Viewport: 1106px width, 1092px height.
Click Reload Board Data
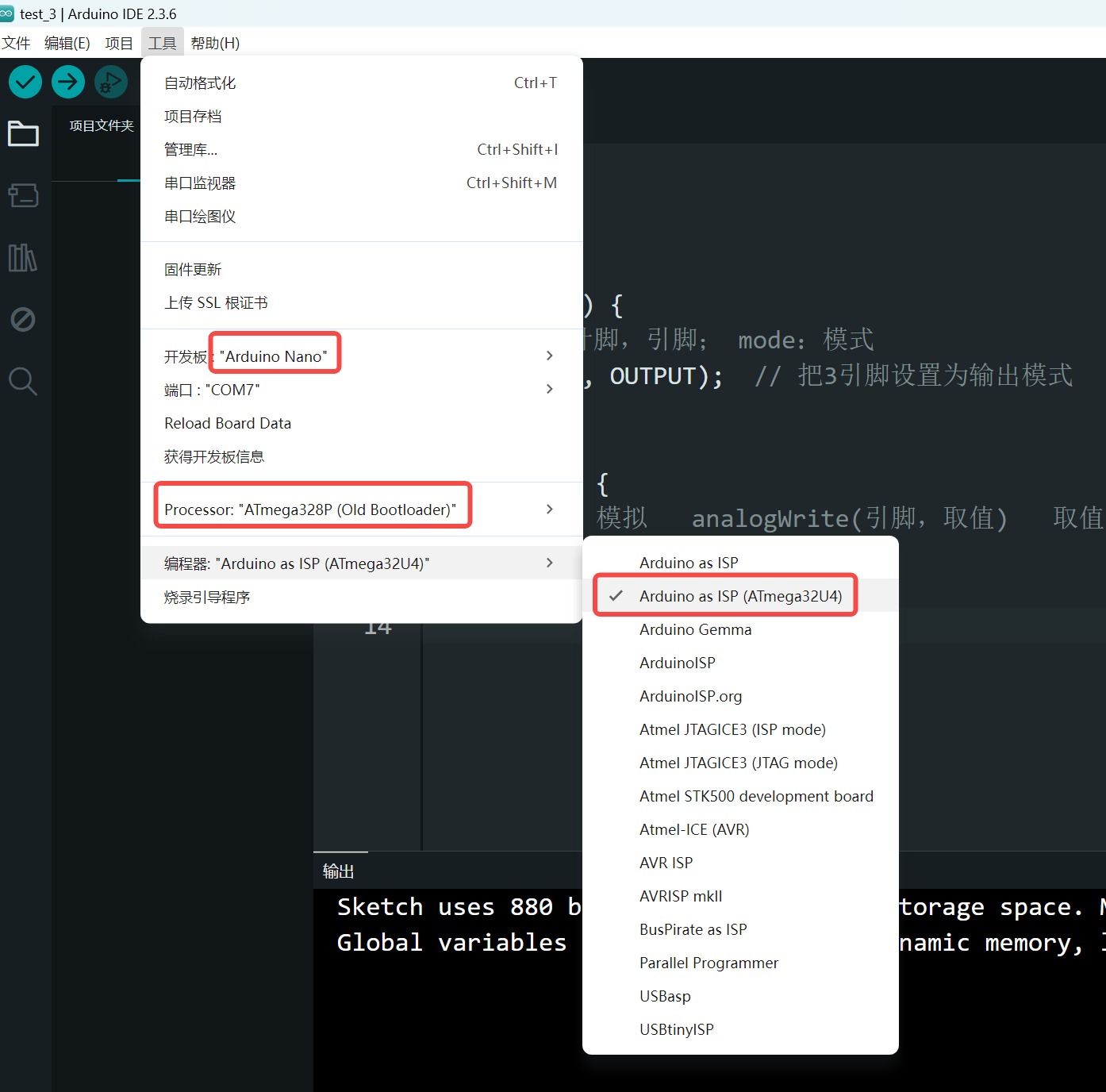tap(361, 423)
